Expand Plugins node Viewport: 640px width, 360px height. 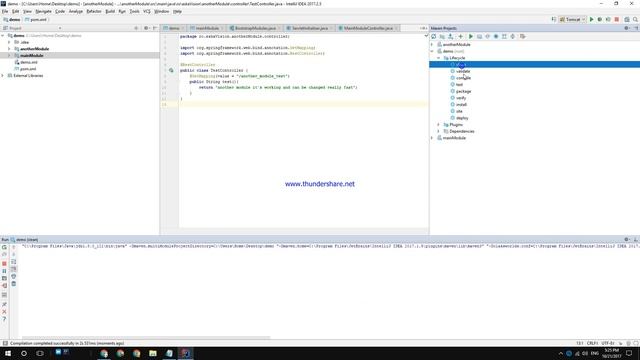[439, 124]
